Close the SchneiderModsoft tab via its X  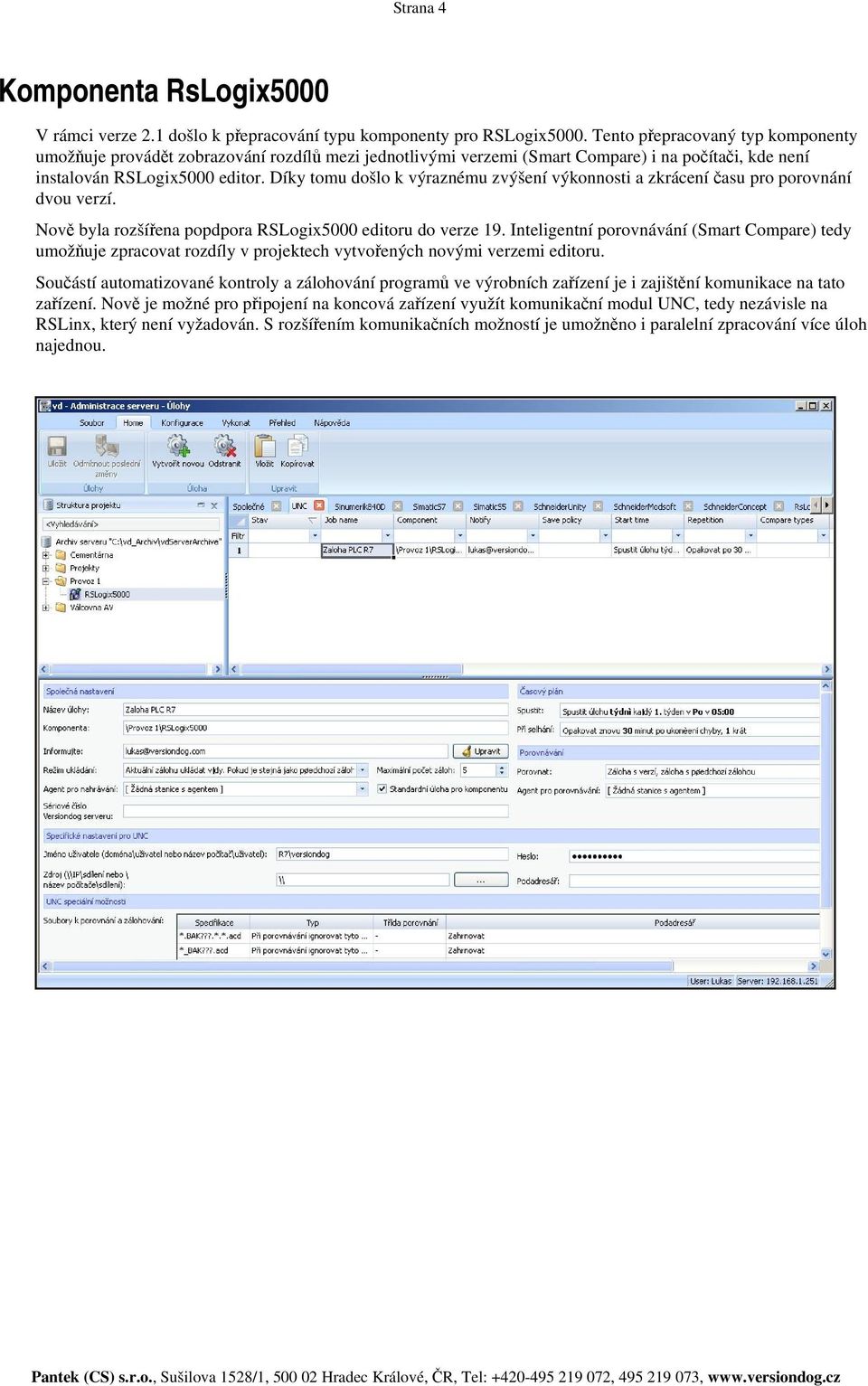[x=688, y=506]
